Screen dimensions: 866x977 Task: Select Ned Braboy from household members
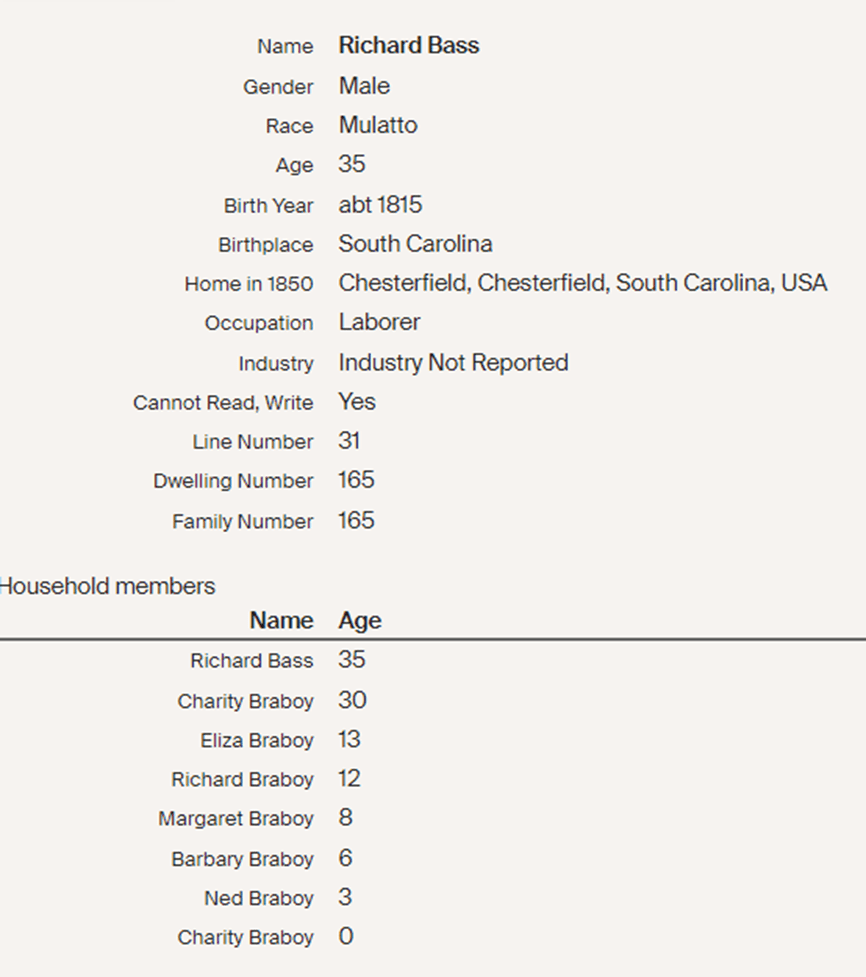258,898
